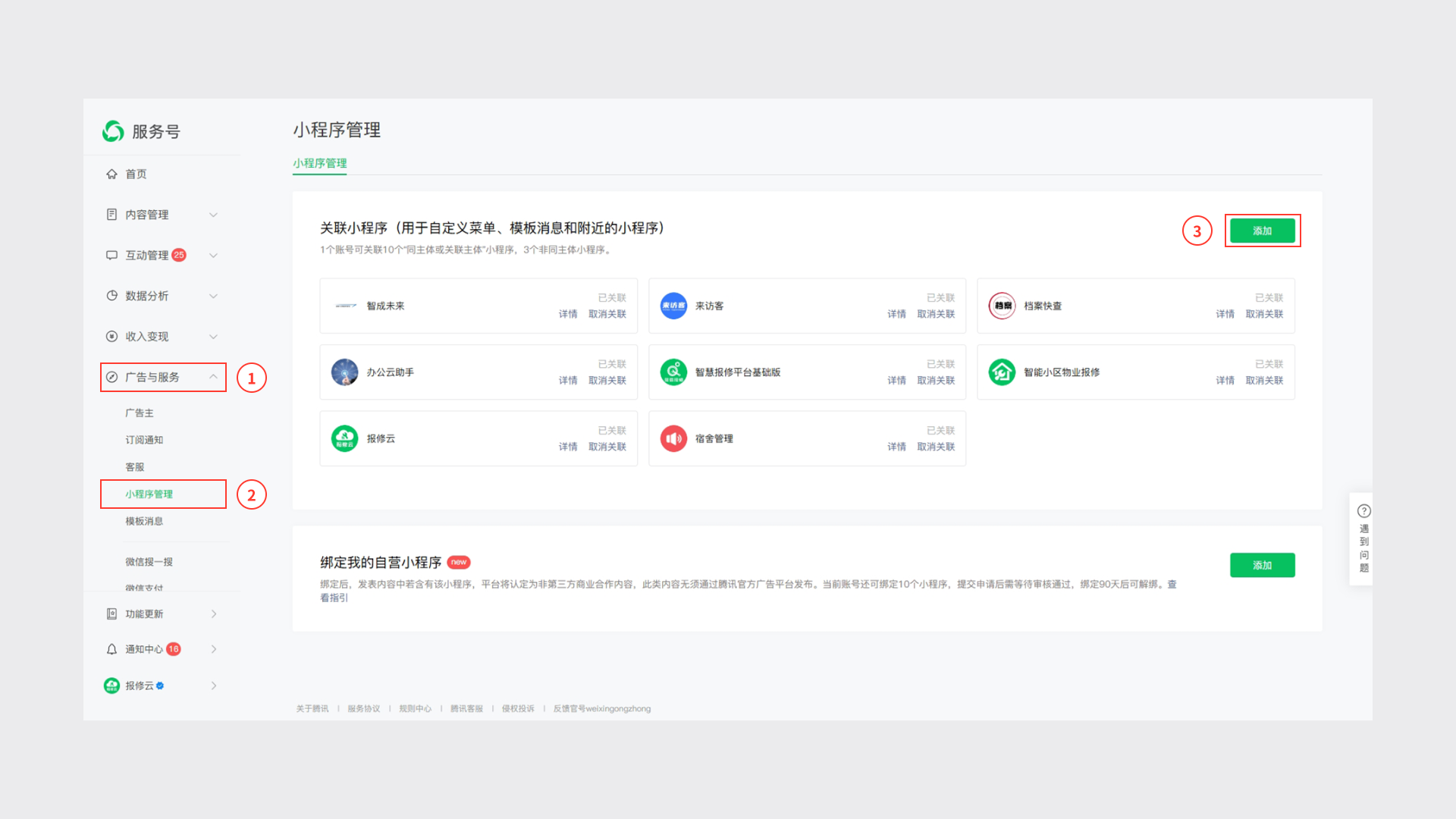Viewport: 1456px width, 819px height.
Task: Click the 通知中心 bell icon
Action: [x=111, y=649]
